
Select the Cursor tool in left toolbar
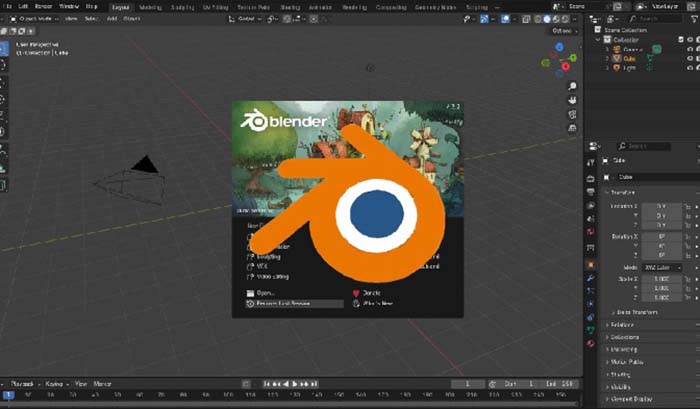coord(5,65)
